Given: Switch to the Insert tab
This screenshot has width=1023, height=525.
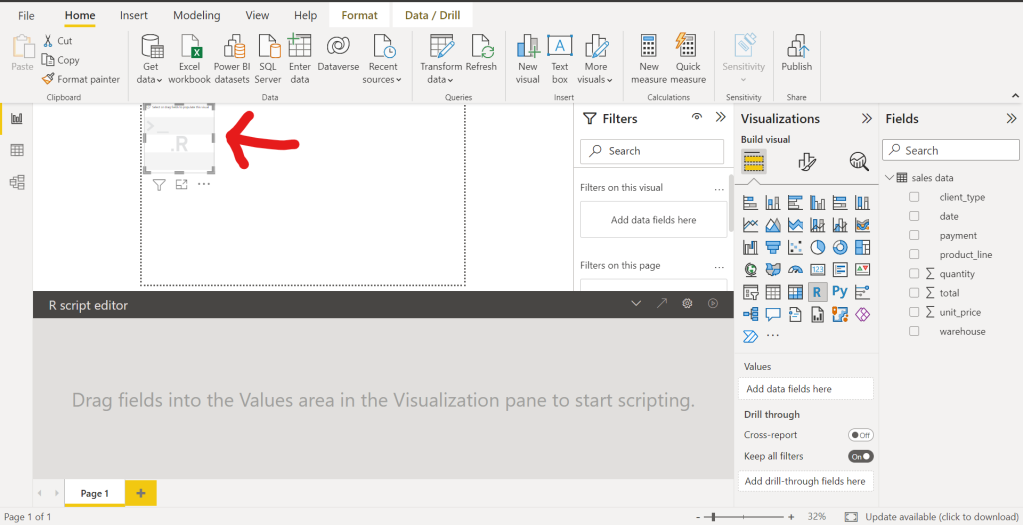Looking at the screenshot, I should coord(134,15).
